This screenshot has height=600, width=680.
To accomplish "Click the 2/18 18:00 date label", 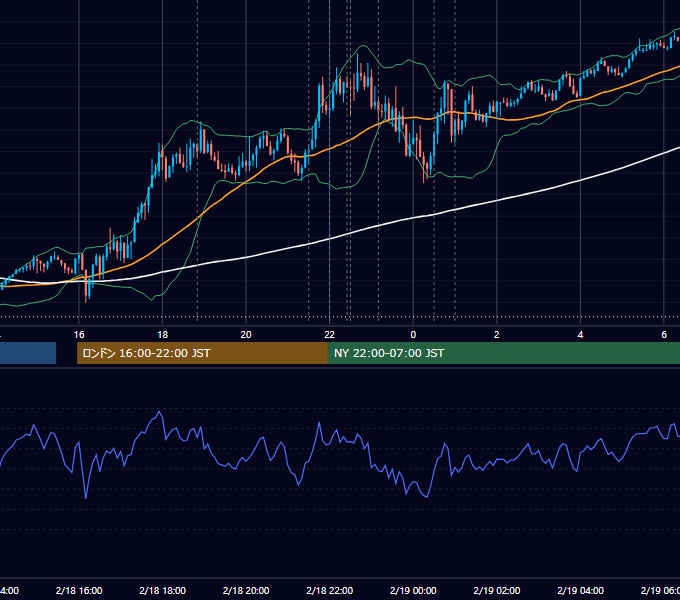I will [x=163, y=590].
